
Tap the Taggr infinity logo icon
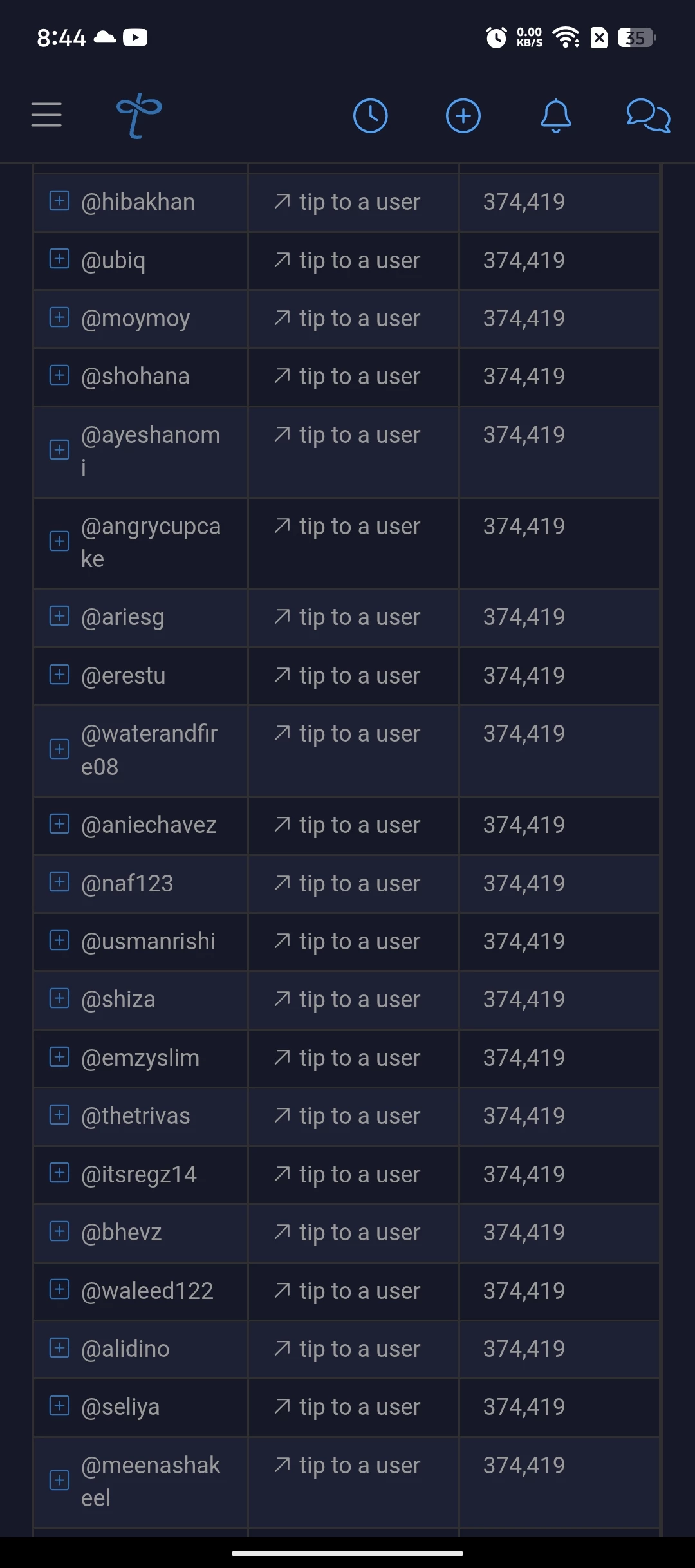click(x=139, y=115)
